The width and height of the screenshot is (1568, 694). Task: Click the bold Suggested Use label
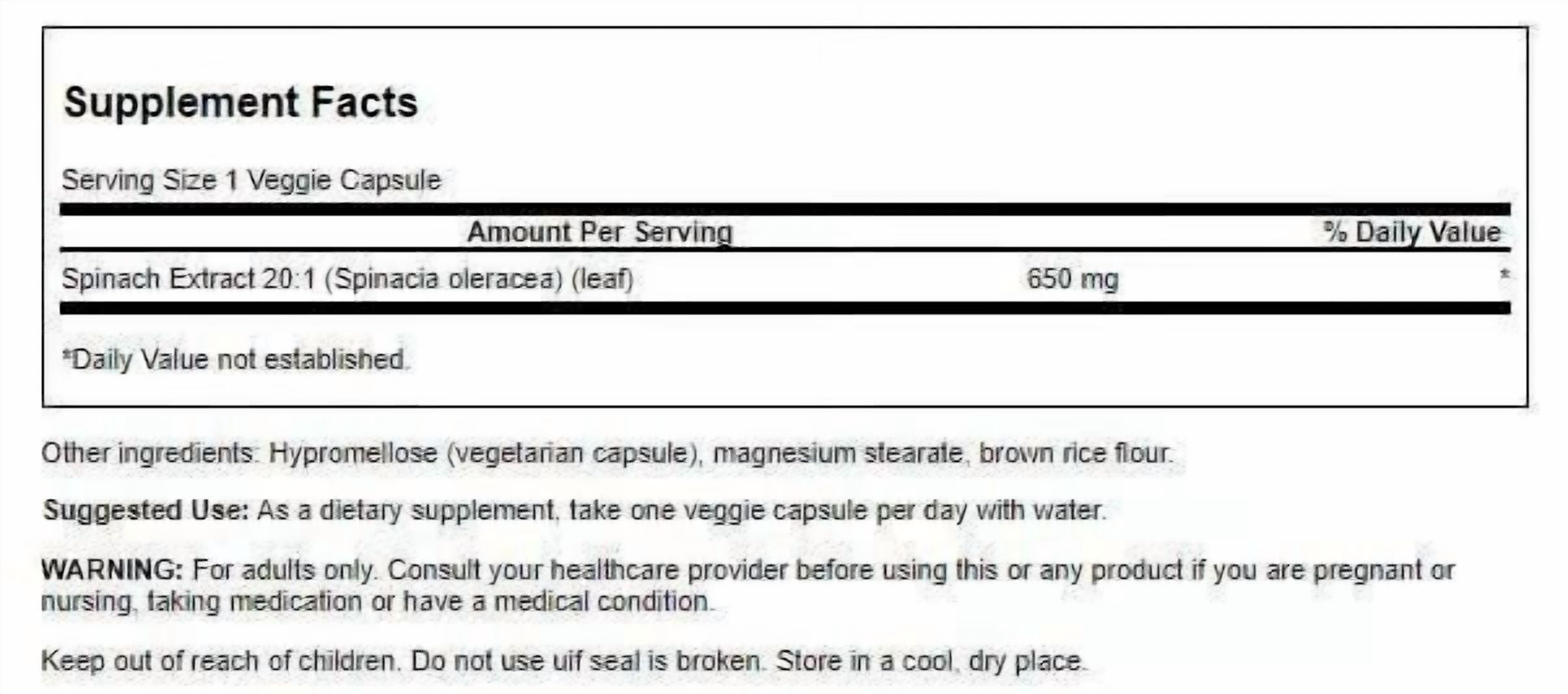tap(146, 510)
